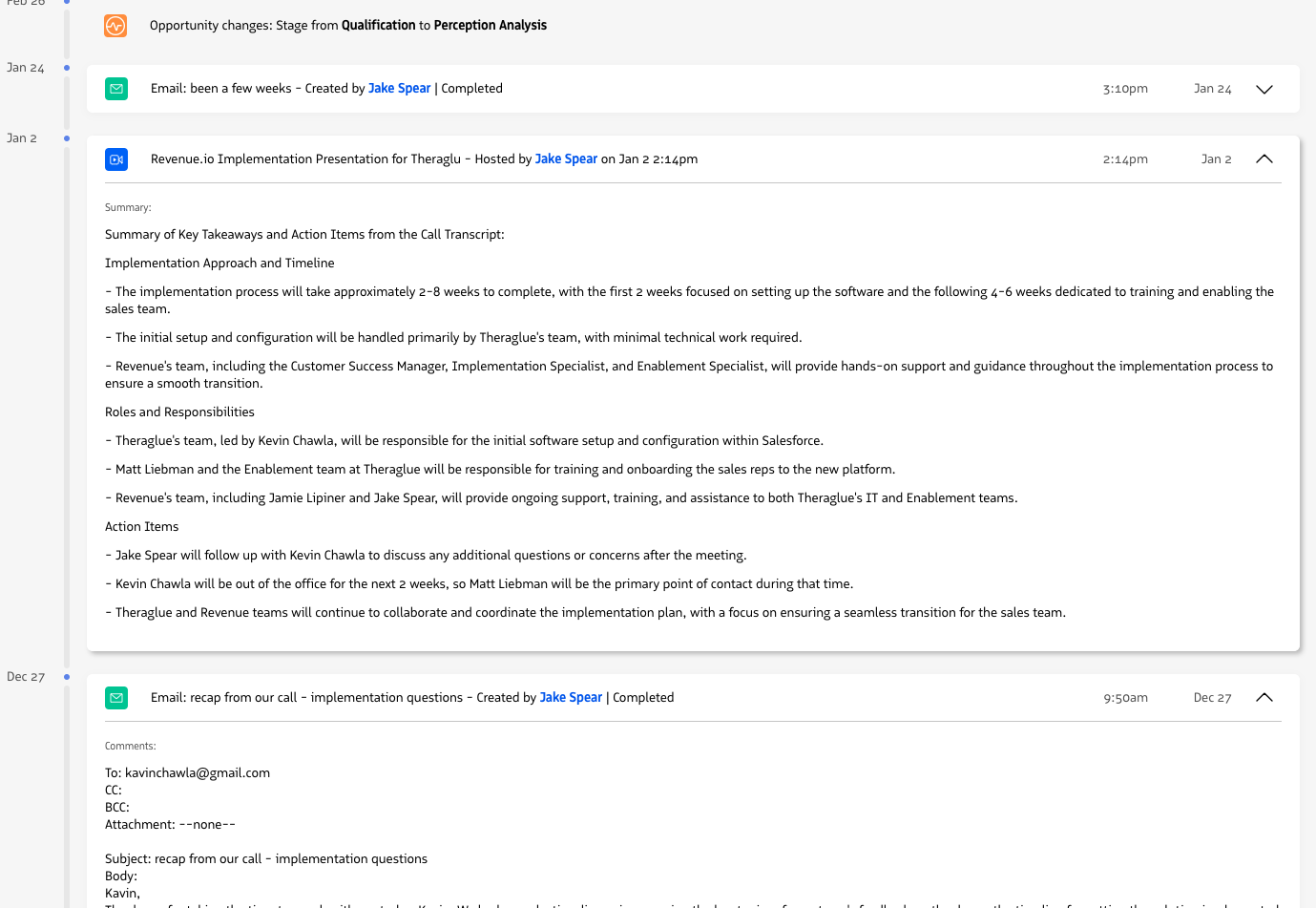Expand the Jan 24 'been a few weeks' email
Screen dimensions: 1316x908
tap(1264, 89)
